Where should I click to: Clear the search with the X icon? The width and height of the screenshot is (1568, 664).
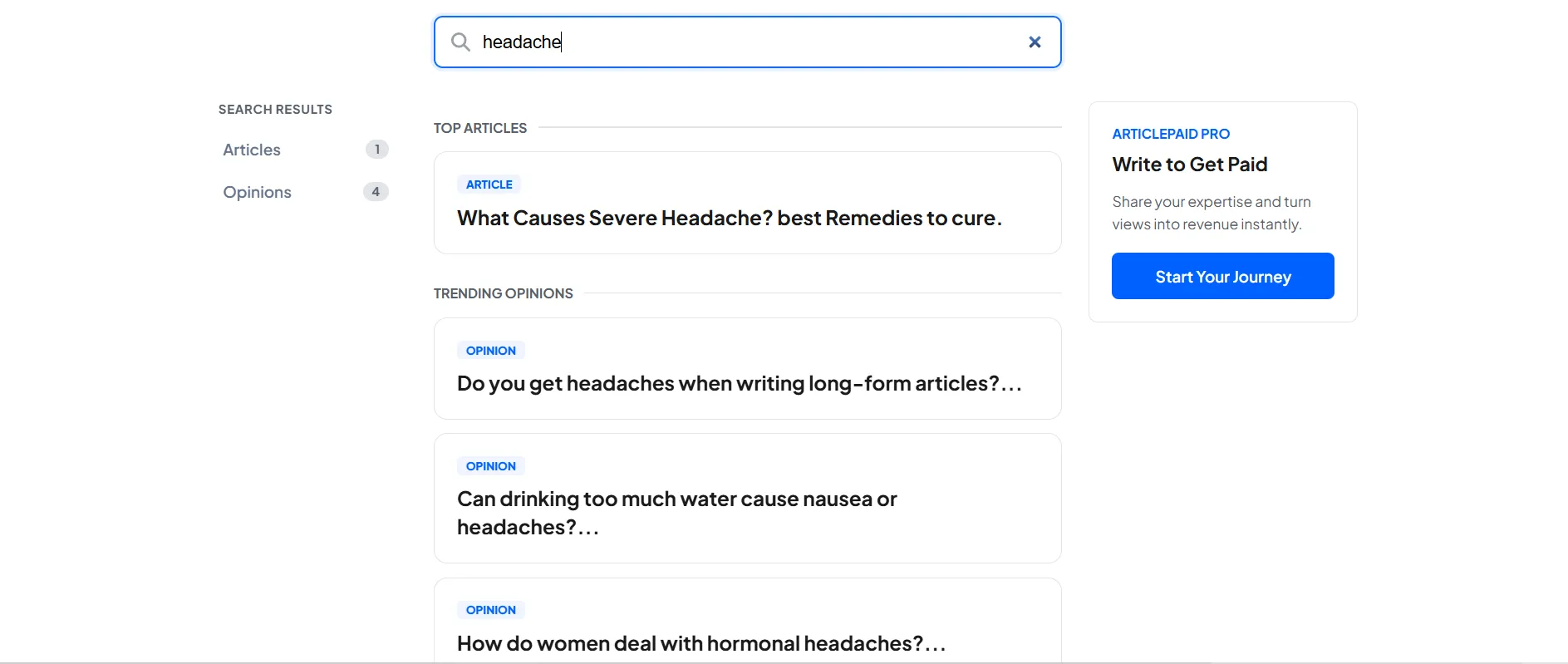(x=1035, y=42)
